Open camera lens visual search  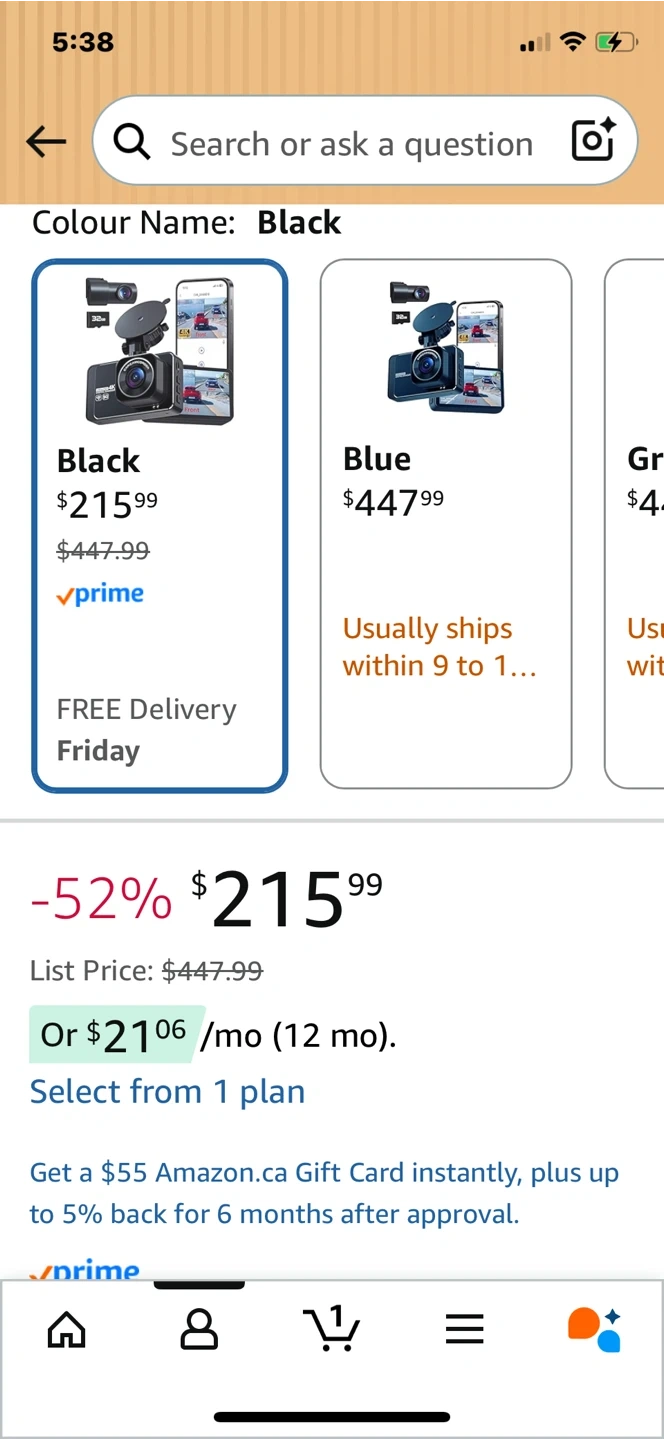[x=593, y=141]
